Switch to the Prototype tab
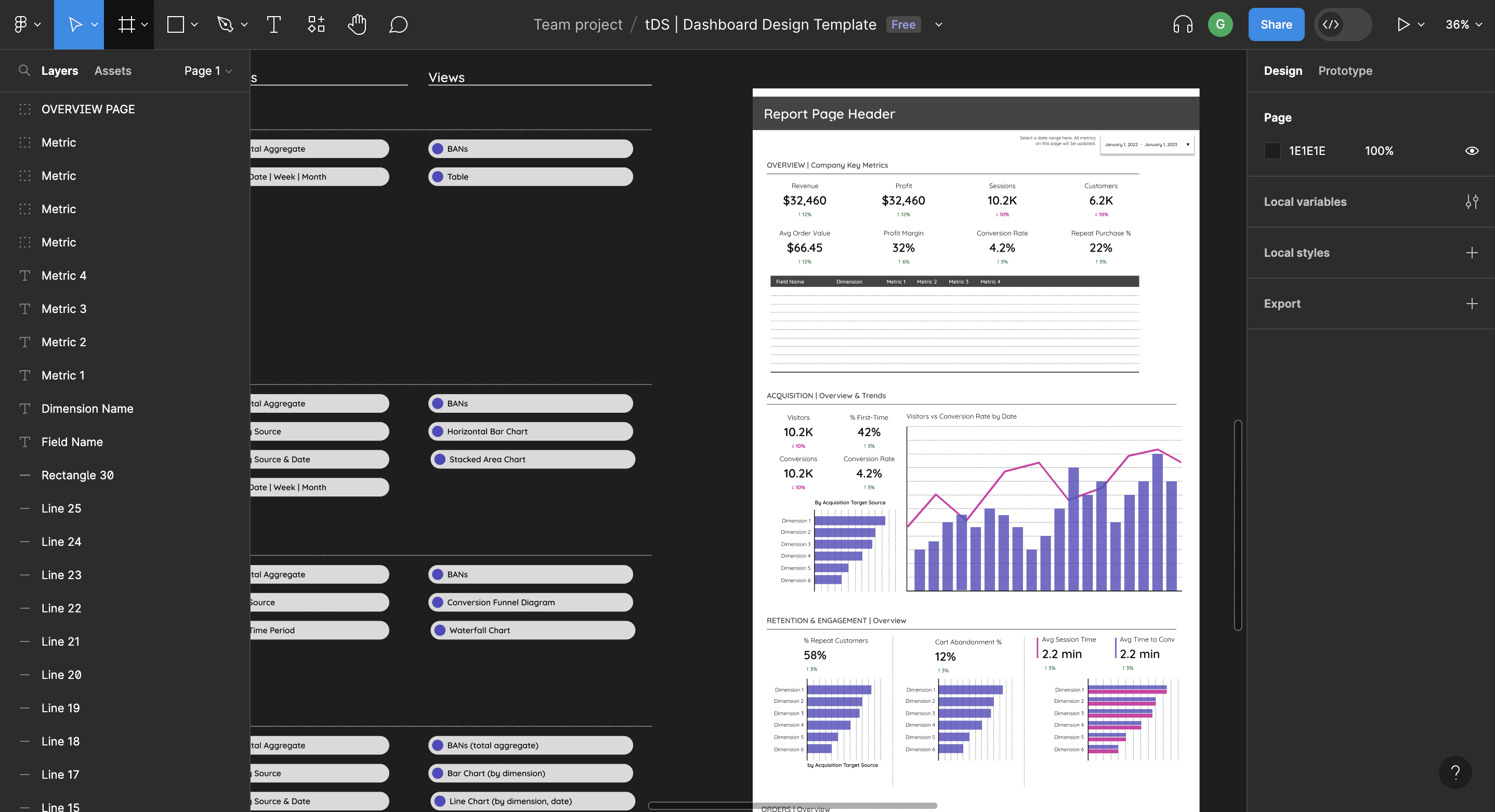 1345,71
